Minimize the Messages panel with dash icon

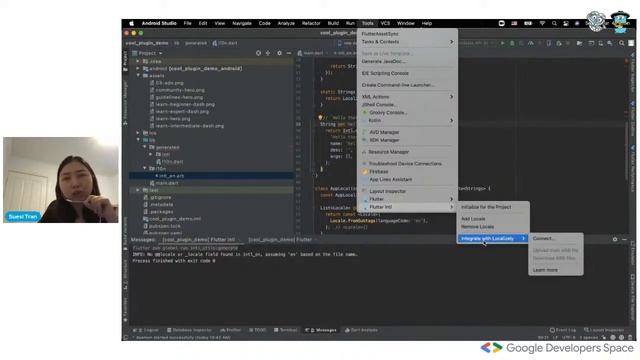click(x=624, y=239)
